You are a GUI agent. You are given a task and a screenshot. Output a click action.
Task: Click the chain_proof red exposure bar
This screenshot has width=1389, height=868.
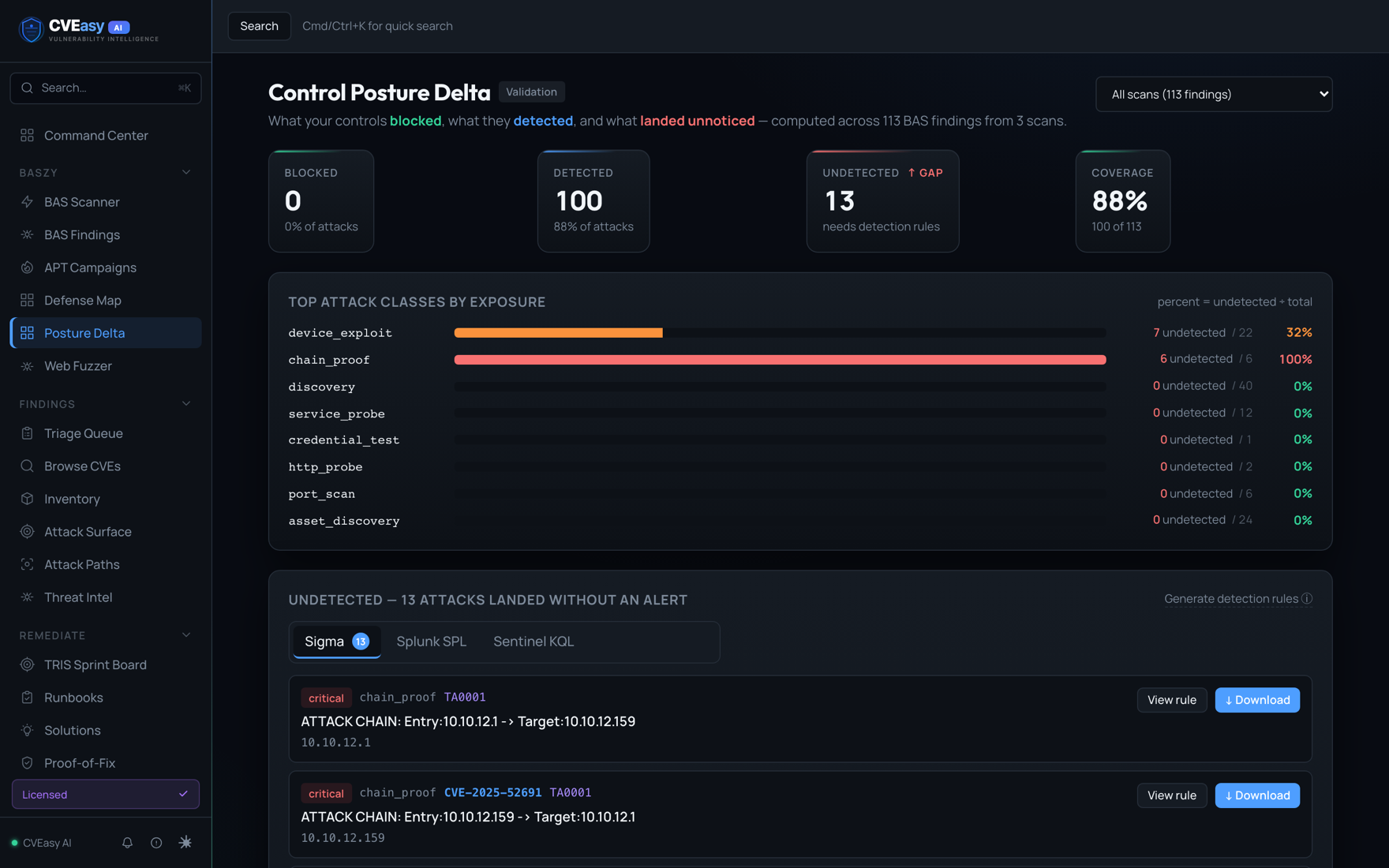click(780, 360)
